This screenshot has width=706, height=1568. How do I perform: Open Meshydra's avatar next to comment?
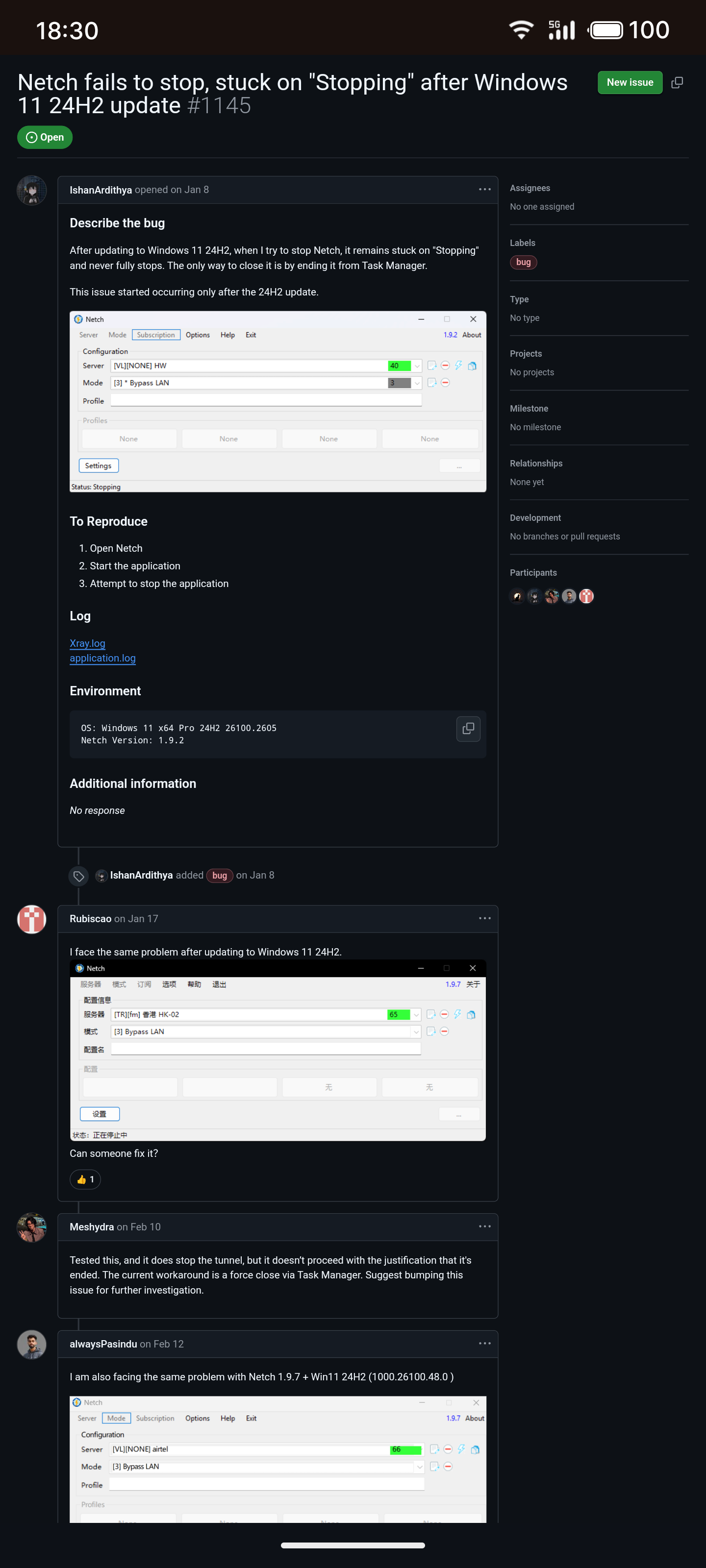click(32, 1227)
